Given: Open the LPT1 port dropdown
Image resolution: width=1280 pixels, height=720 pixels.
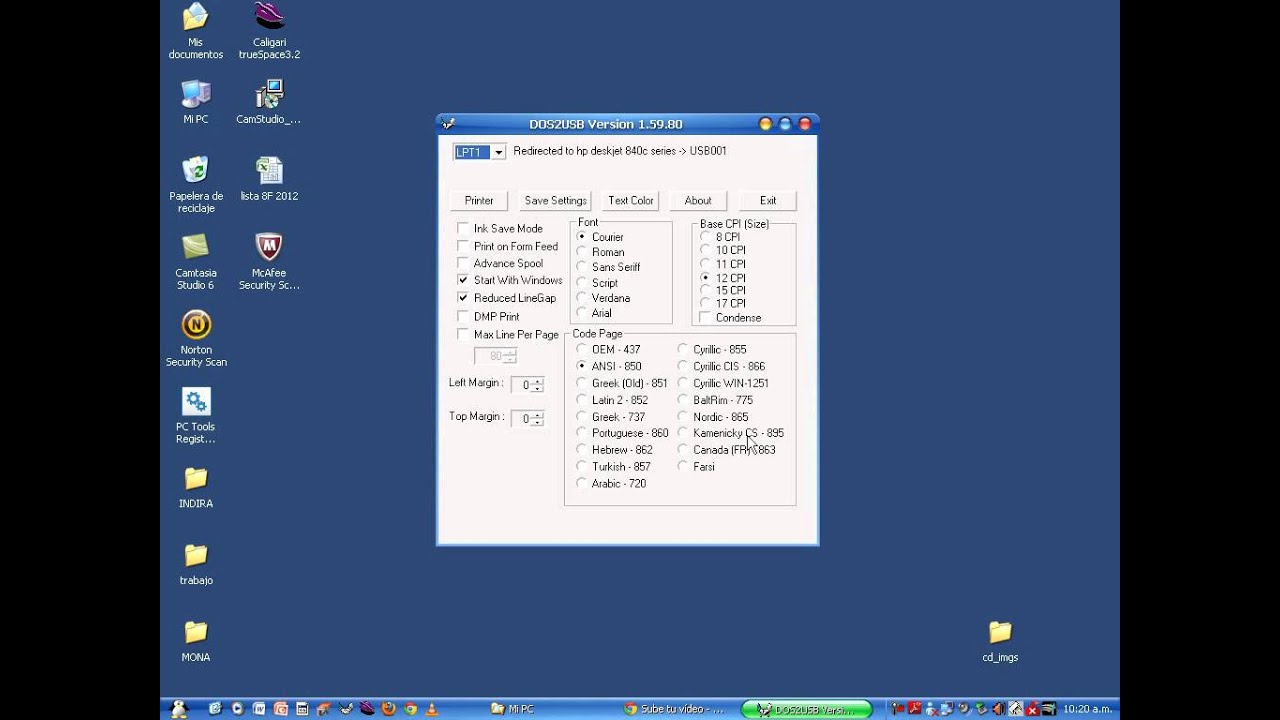Looking at the screenshot, I should 498,152.
